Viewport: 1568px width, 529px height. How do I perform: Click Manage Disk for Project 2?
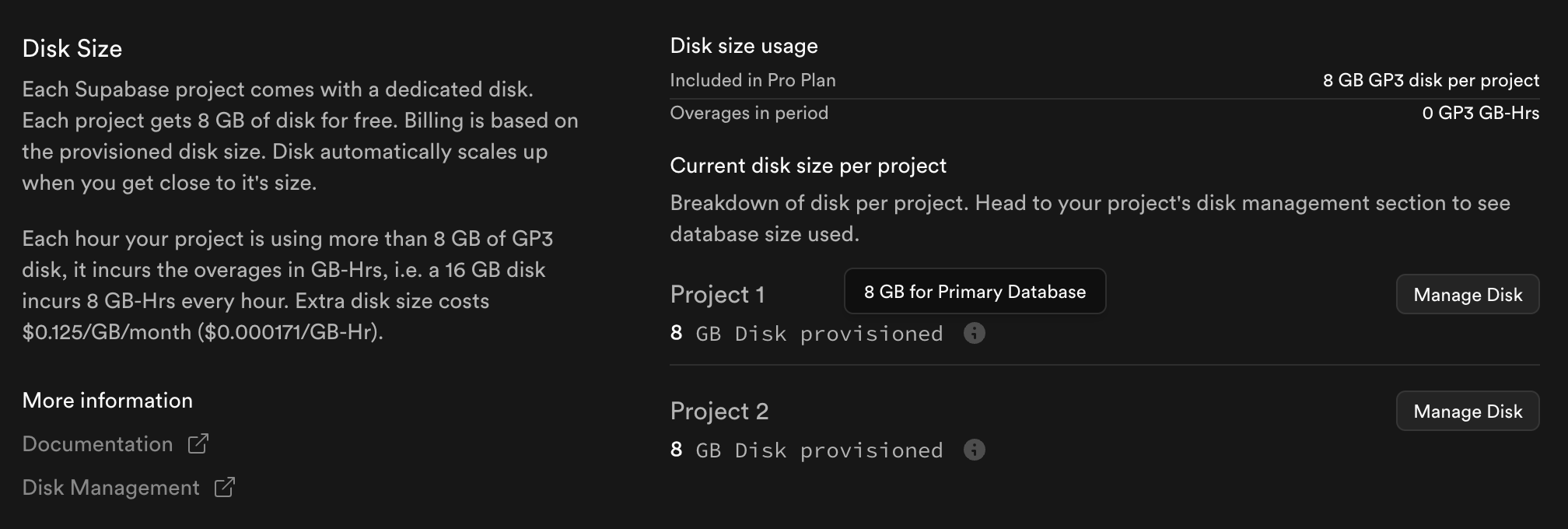1467,412
